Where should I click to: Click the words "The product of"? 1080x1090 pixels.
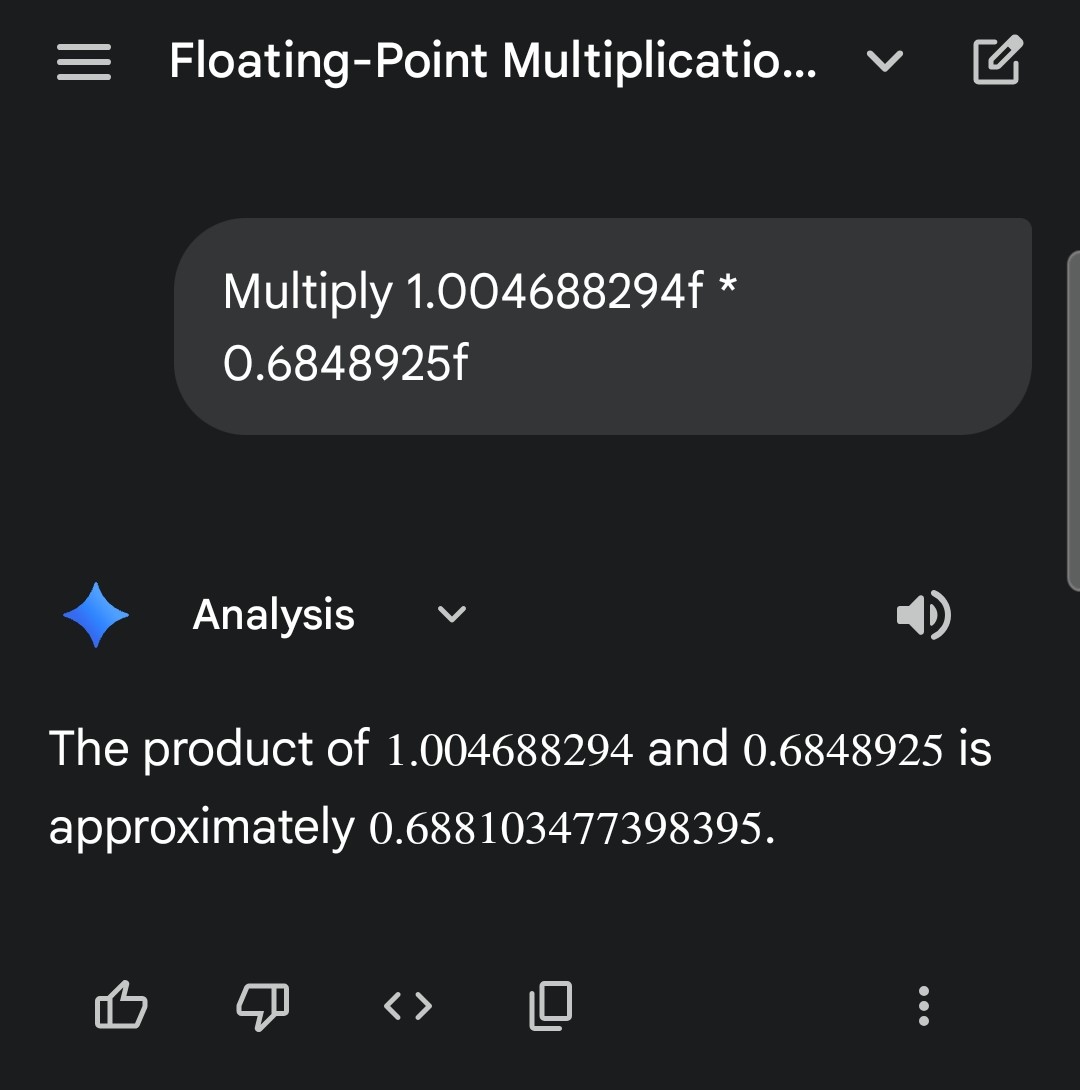pyautogui.click(x=208, y=749)
